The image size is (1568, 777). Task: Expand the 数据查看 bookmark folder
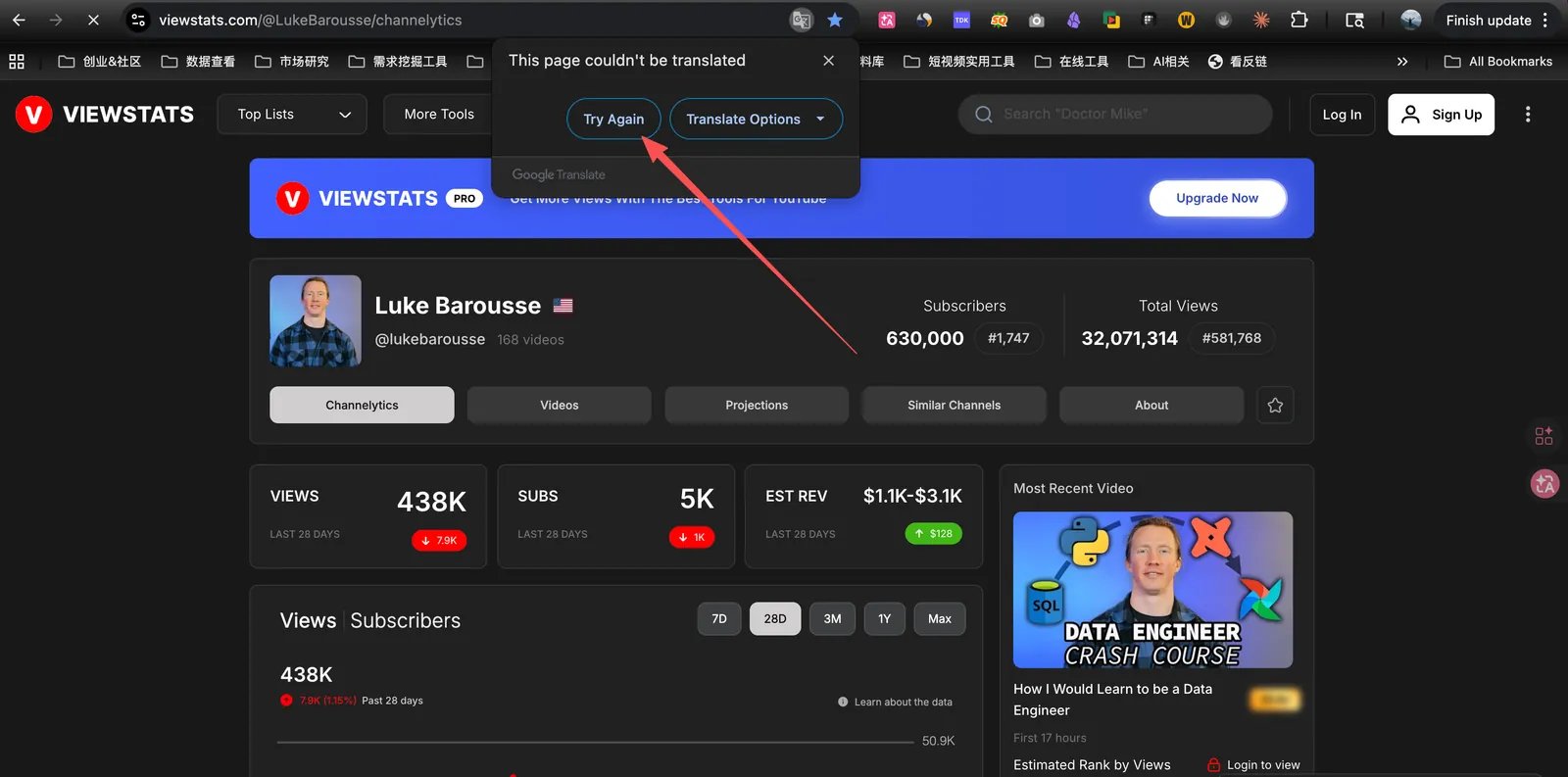point(198,61)
